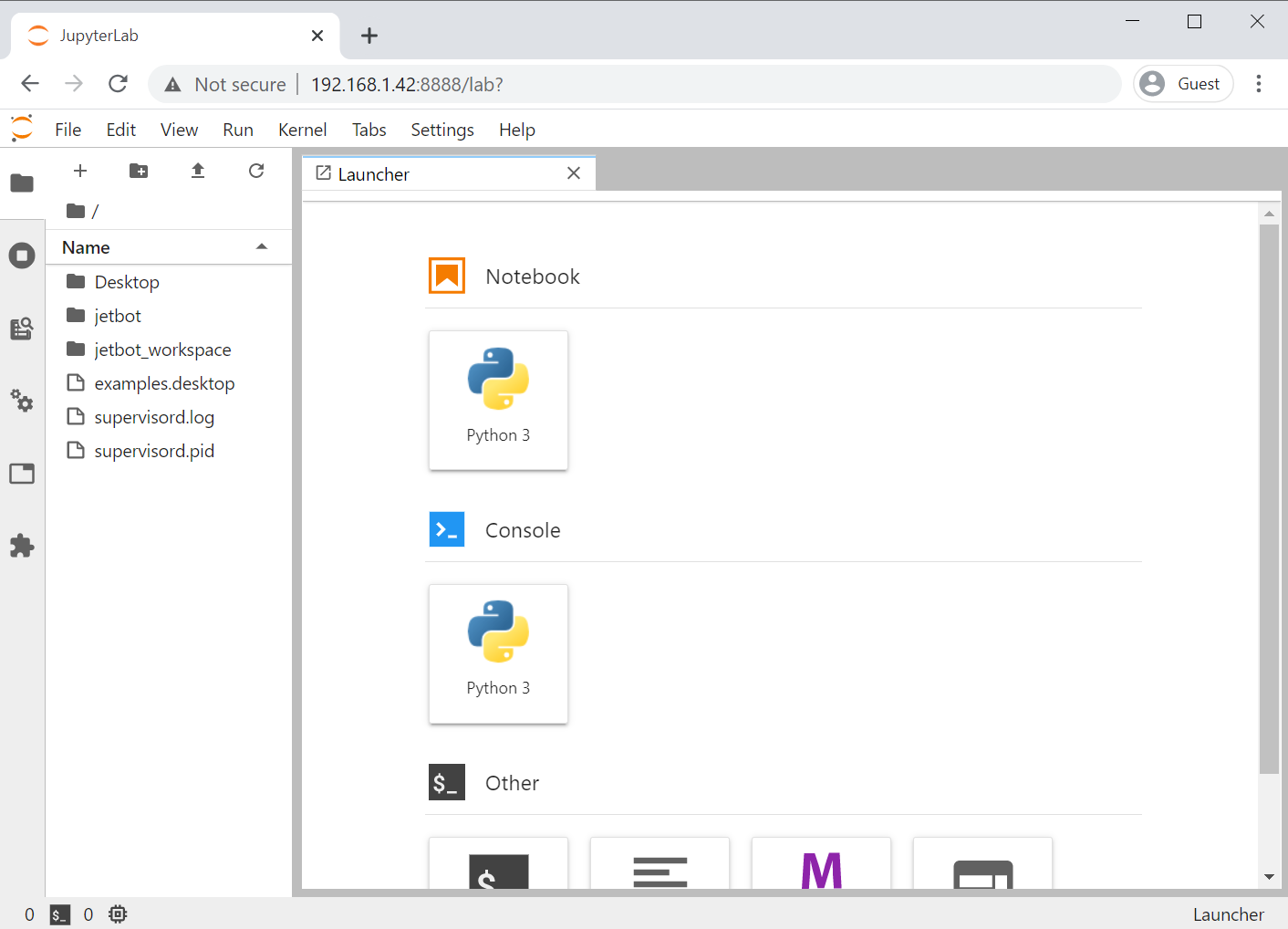1288x929 pixels.
Task: Select supervisord.log file
Action: pyautogui.click(x=169, y=417)
